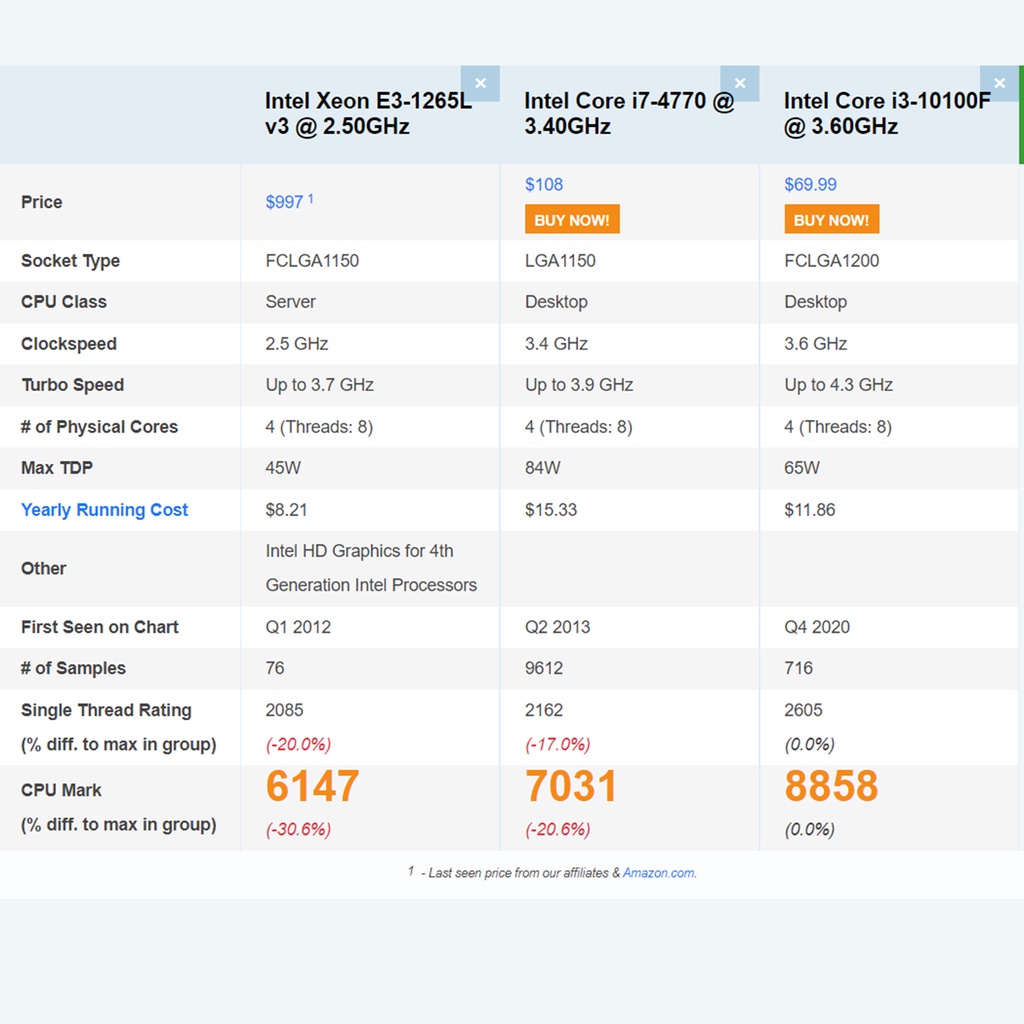This screenshot has width=1024, height=1024.
Task: Click the 76 samples value
Action: pyautogui.click(x=275, y=668)
